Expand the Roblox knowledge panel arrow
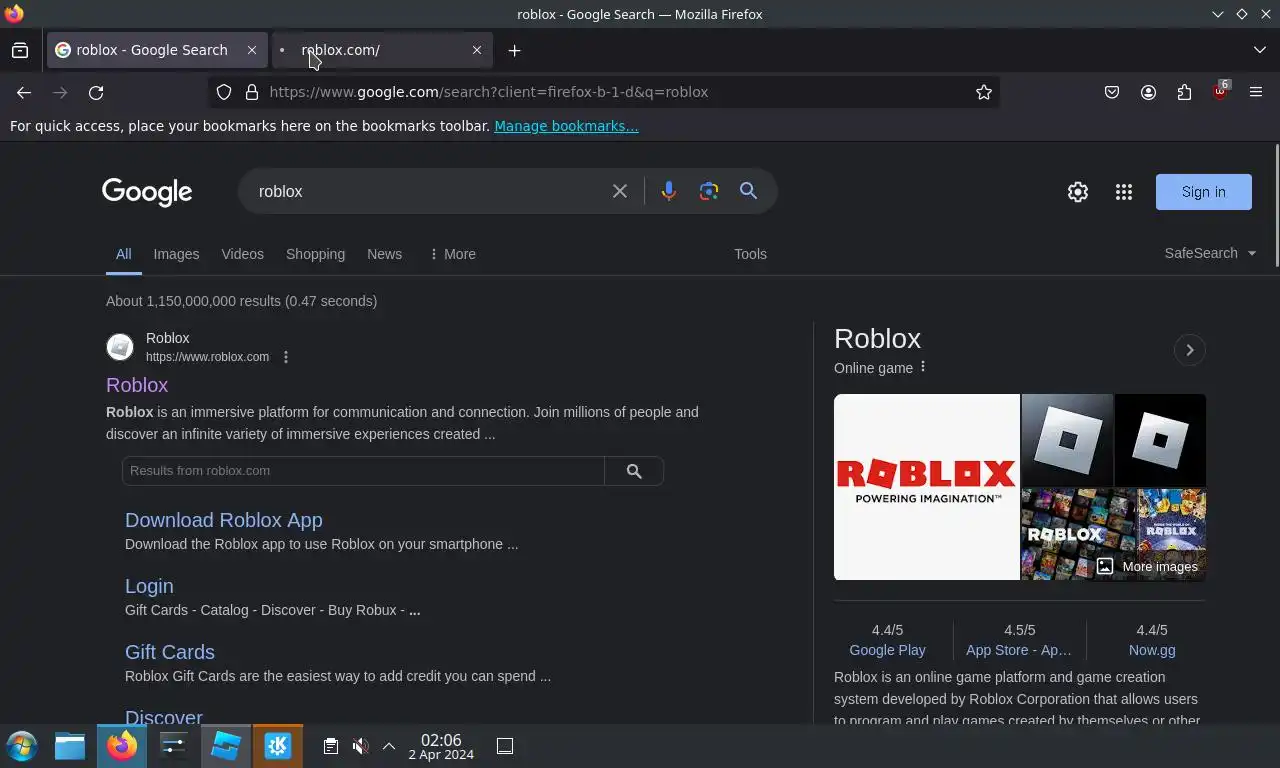Image resolution: width=1280 pixels, height=768 pixels. (1189, 350)
